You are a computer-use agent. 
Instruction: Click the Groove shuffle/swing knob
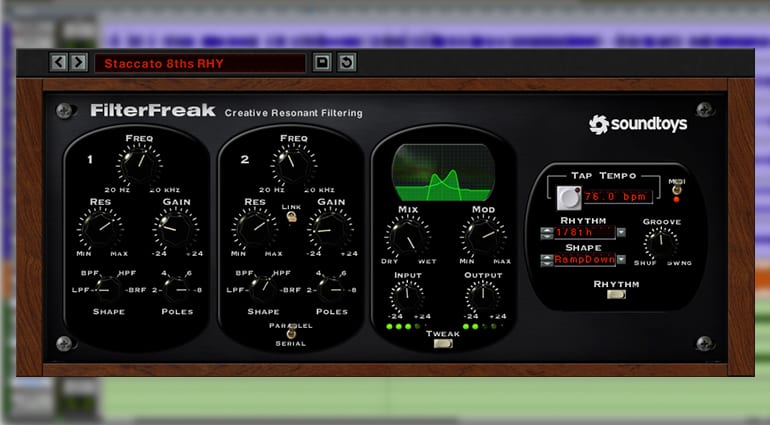pyautogui.click(x=661, y=244)
